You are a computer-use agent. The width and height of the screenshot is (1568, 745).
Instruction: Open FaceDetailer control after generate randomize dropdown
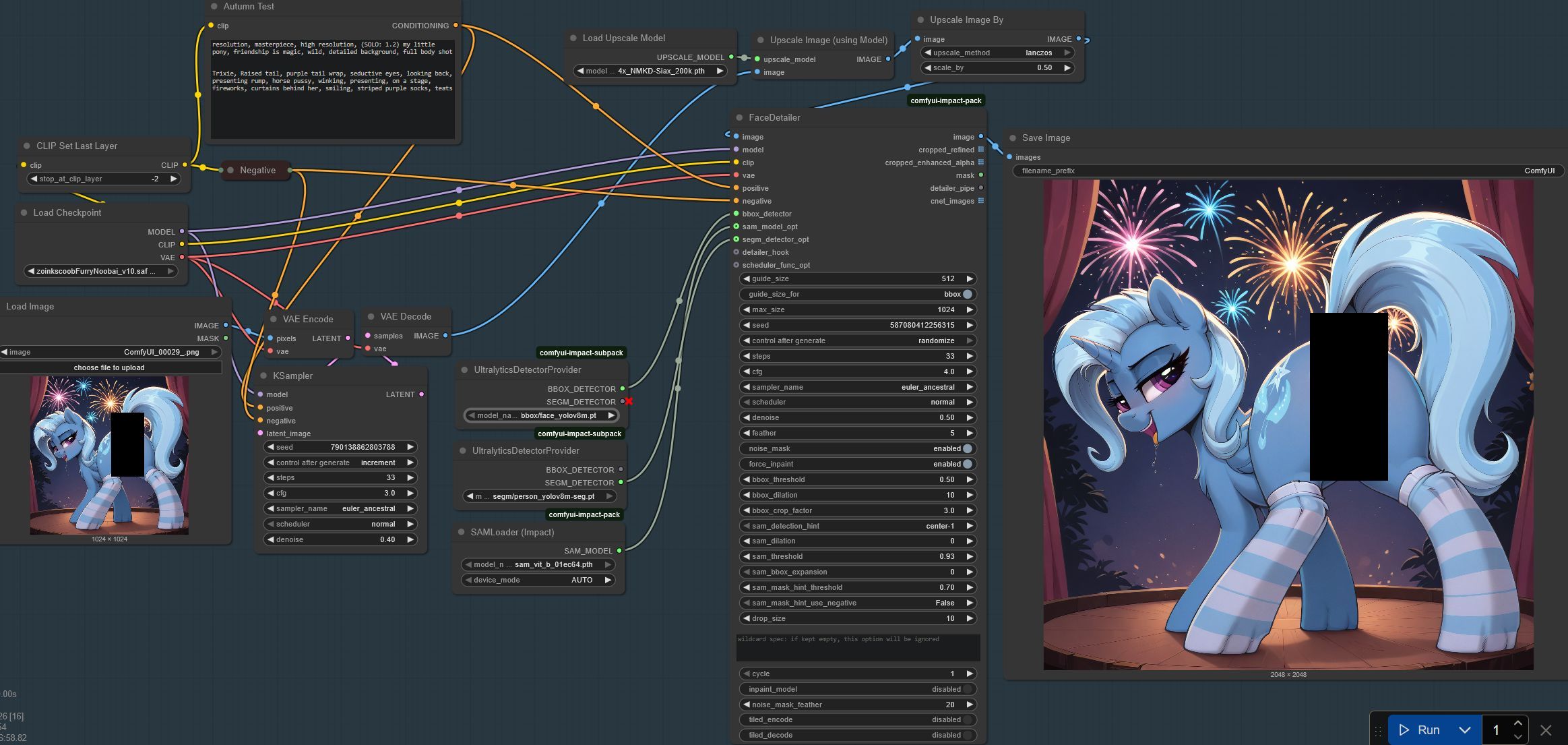click(x=858, y=341)
